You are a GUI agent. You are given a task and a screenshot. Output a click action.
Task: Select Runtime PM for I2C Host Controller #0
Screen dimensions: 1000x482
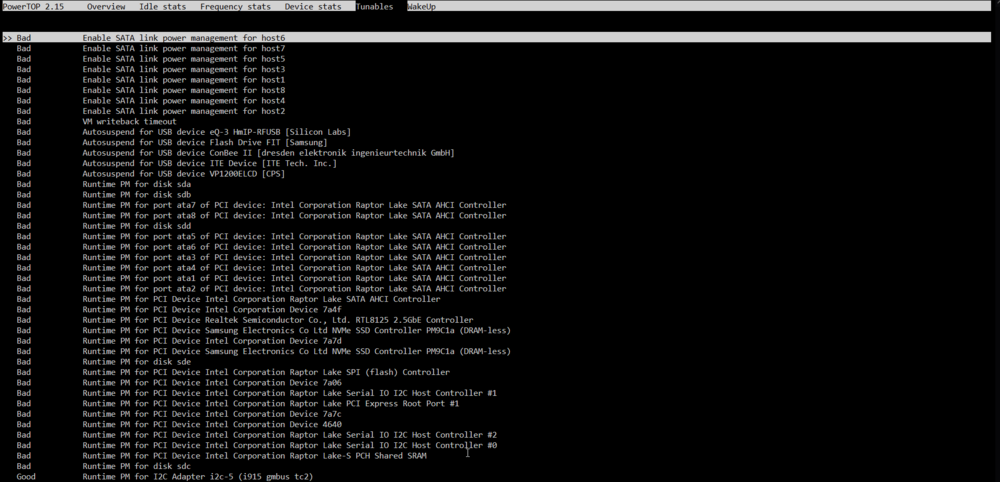pos(256,446)
